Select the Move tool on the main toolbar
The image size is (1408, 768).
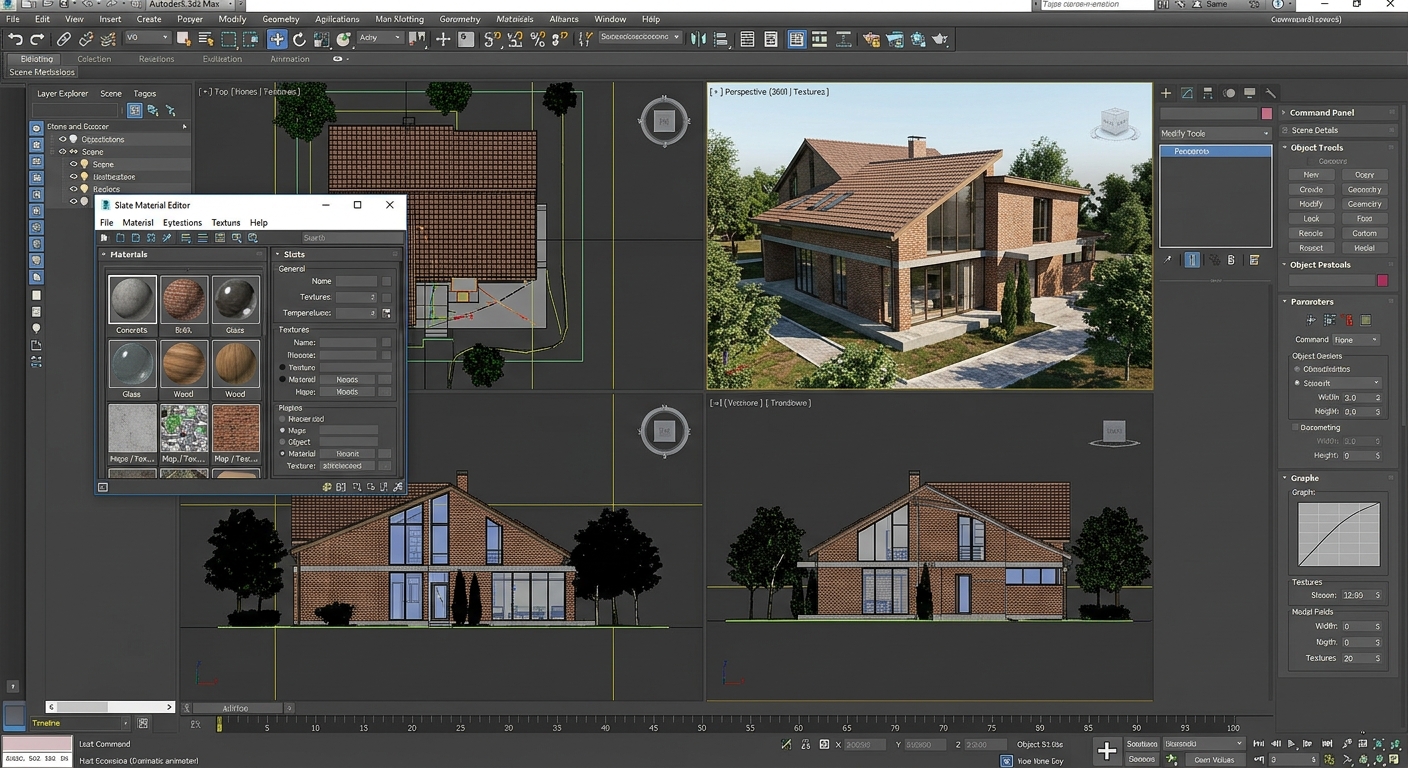point(275,39)
